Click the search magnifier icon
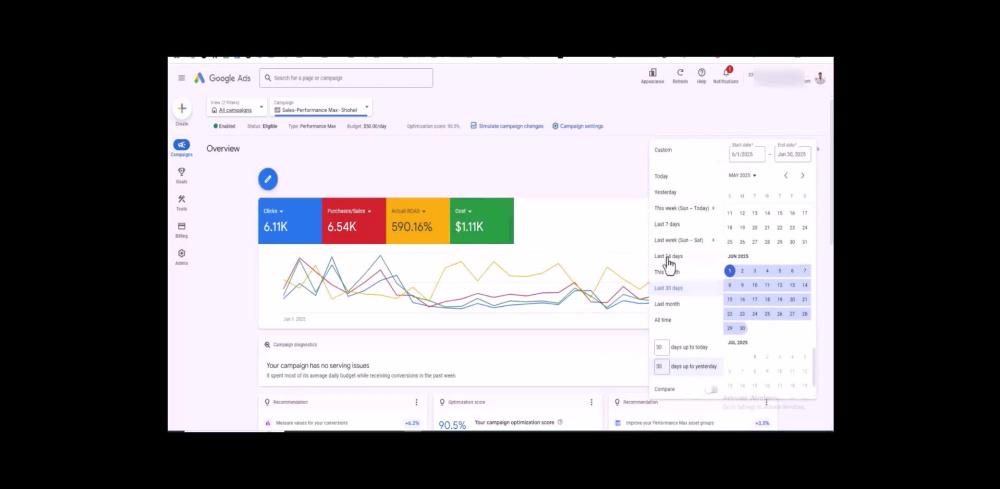This screenshot has width=1000, height=489. point(268,78)
